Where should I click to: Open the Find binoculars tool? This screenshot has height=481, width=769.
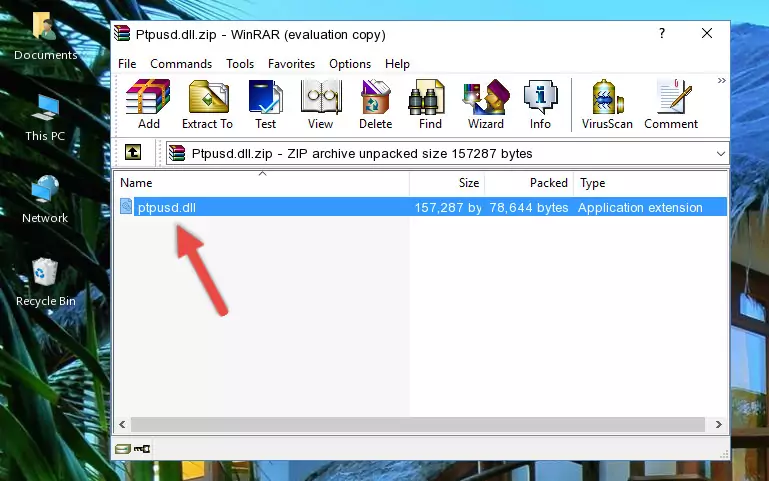[430, 104]
